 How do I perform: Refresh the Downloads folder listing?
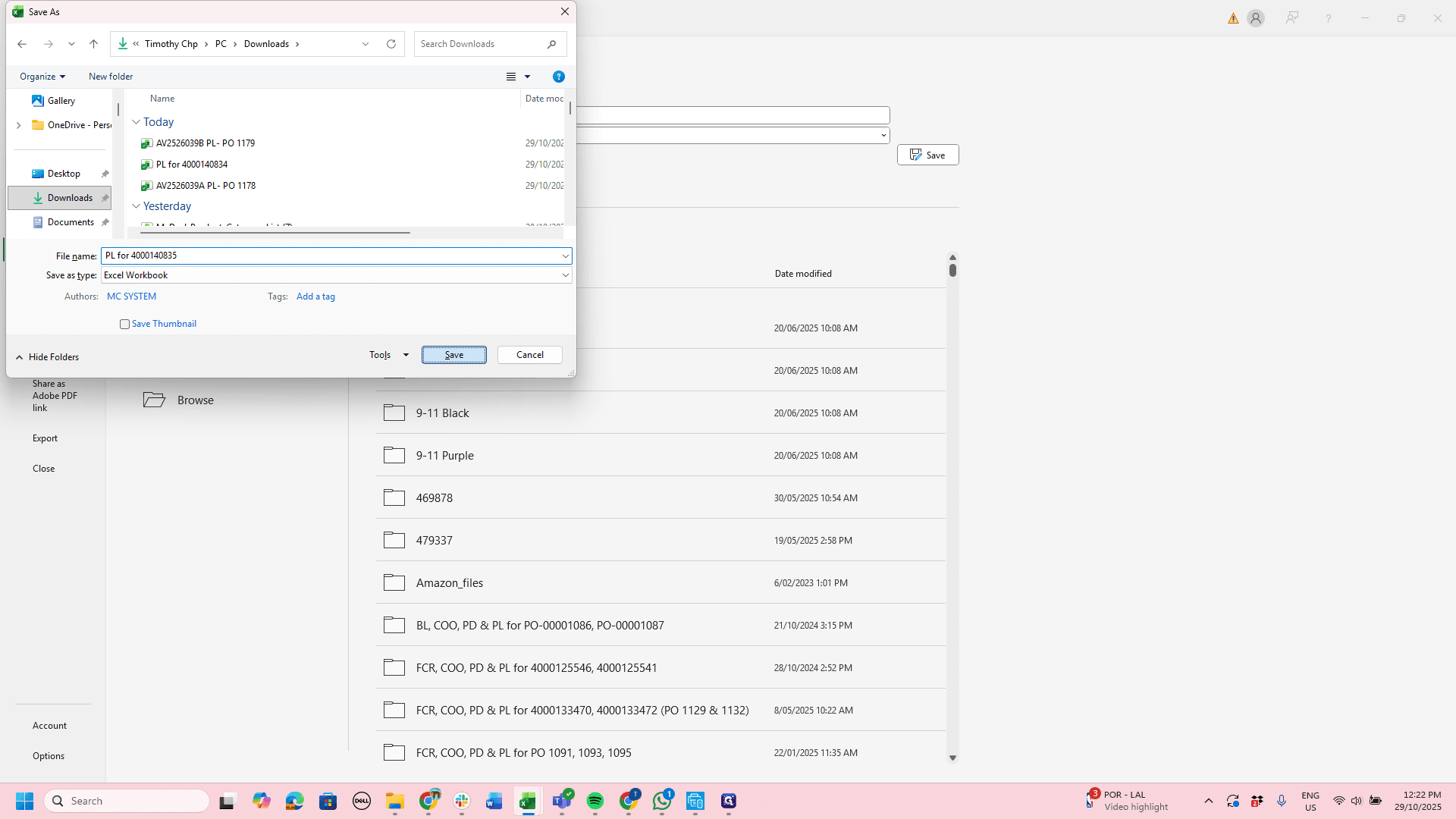(x=391, y=44)
